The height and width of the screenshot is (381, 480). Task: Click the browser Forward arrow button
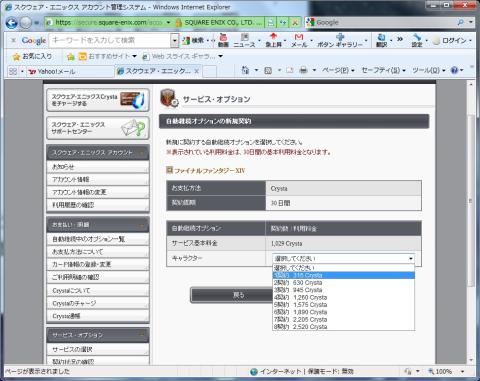(25, 23)
